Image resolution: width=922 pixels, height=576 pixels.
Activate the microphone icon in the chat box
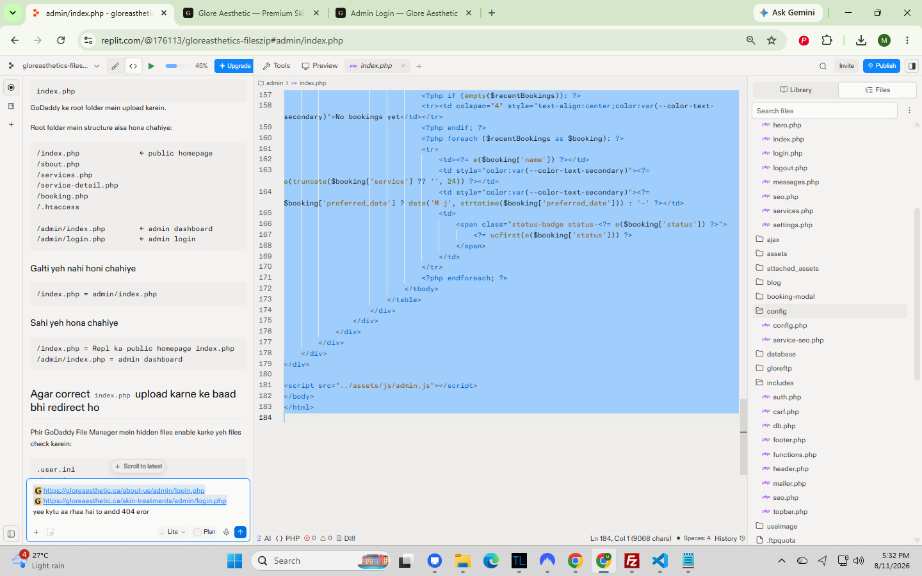(x=226, y=531)
